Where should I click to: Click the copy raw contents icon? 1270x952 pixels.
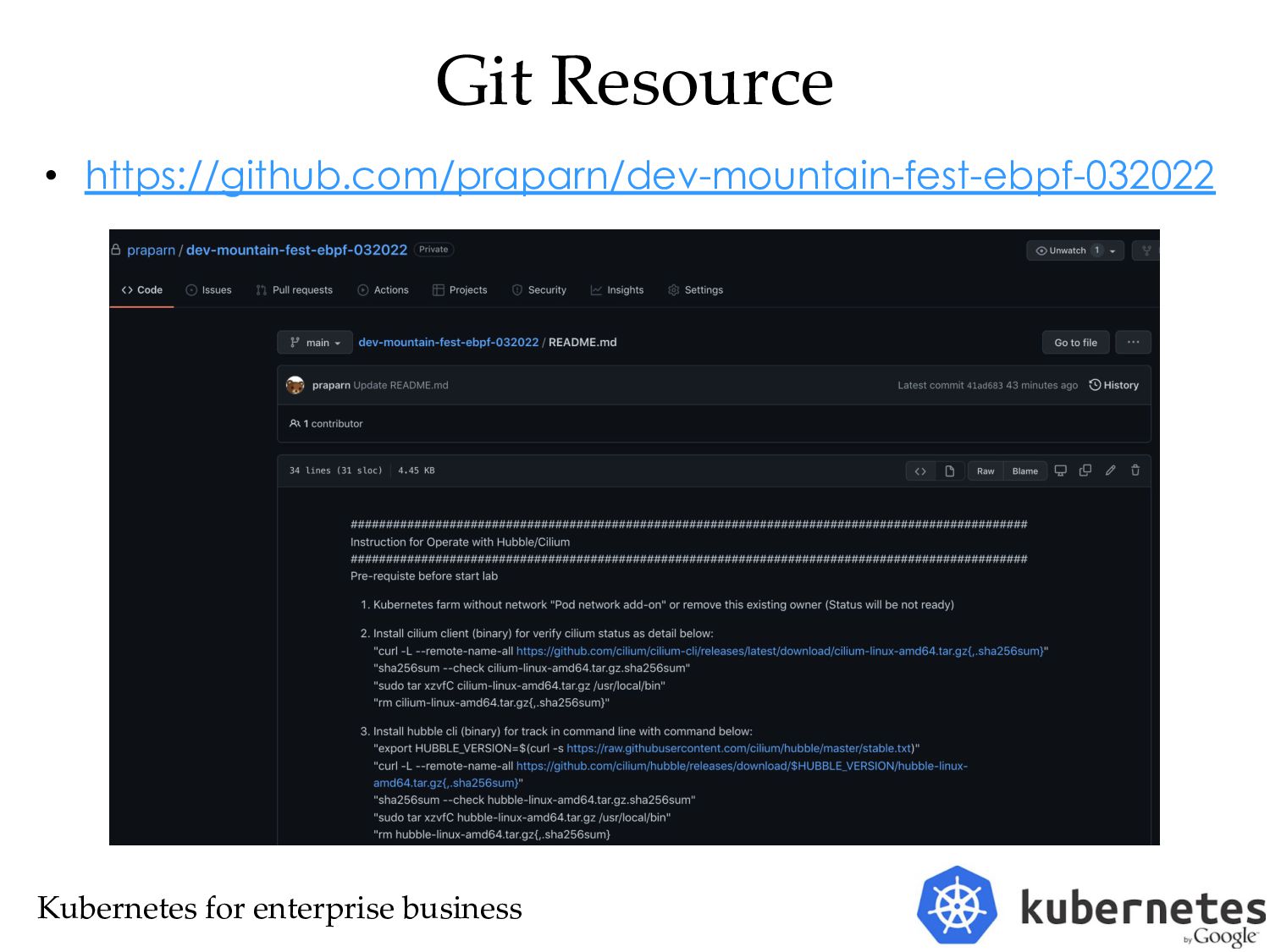pyautogui.click(x=1085, y=470)
